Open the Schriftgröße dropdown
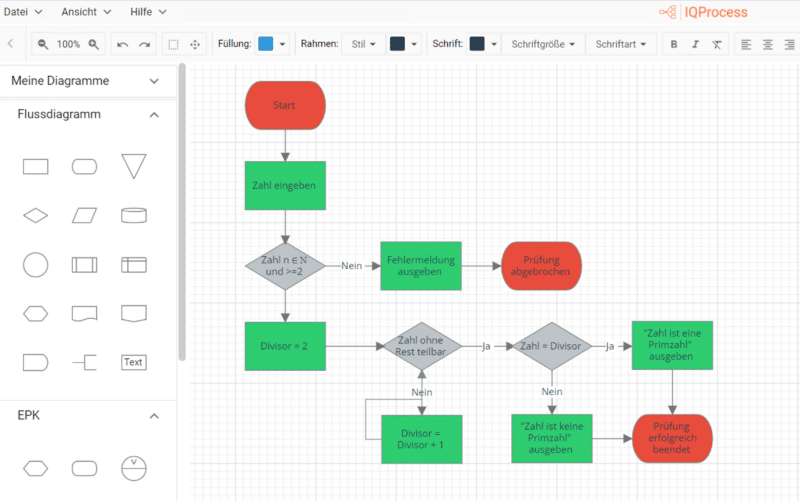 [542, 44]
